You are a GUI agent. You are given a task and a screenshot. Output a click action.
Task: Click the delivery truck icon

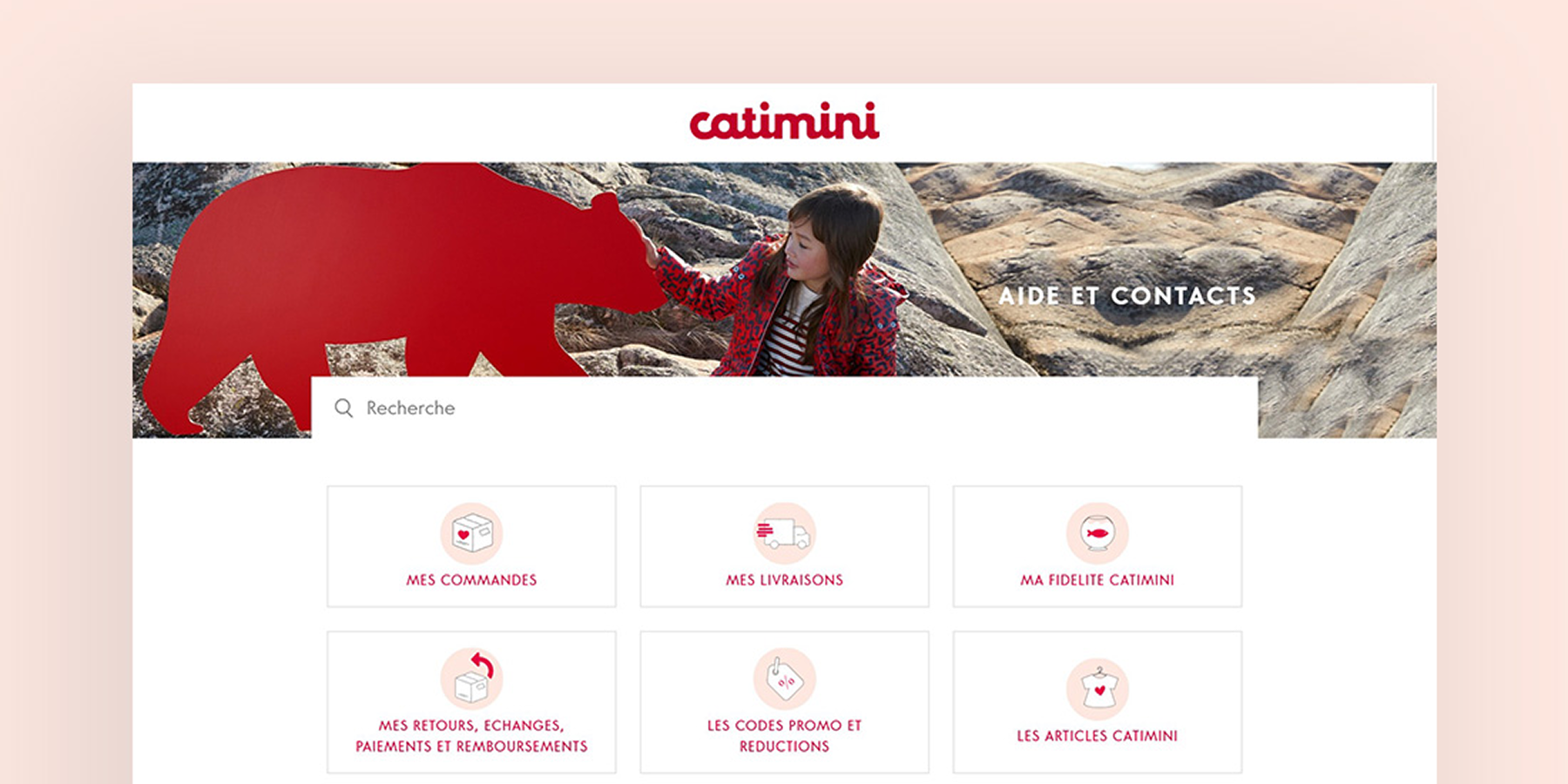[x=784, y=533]
